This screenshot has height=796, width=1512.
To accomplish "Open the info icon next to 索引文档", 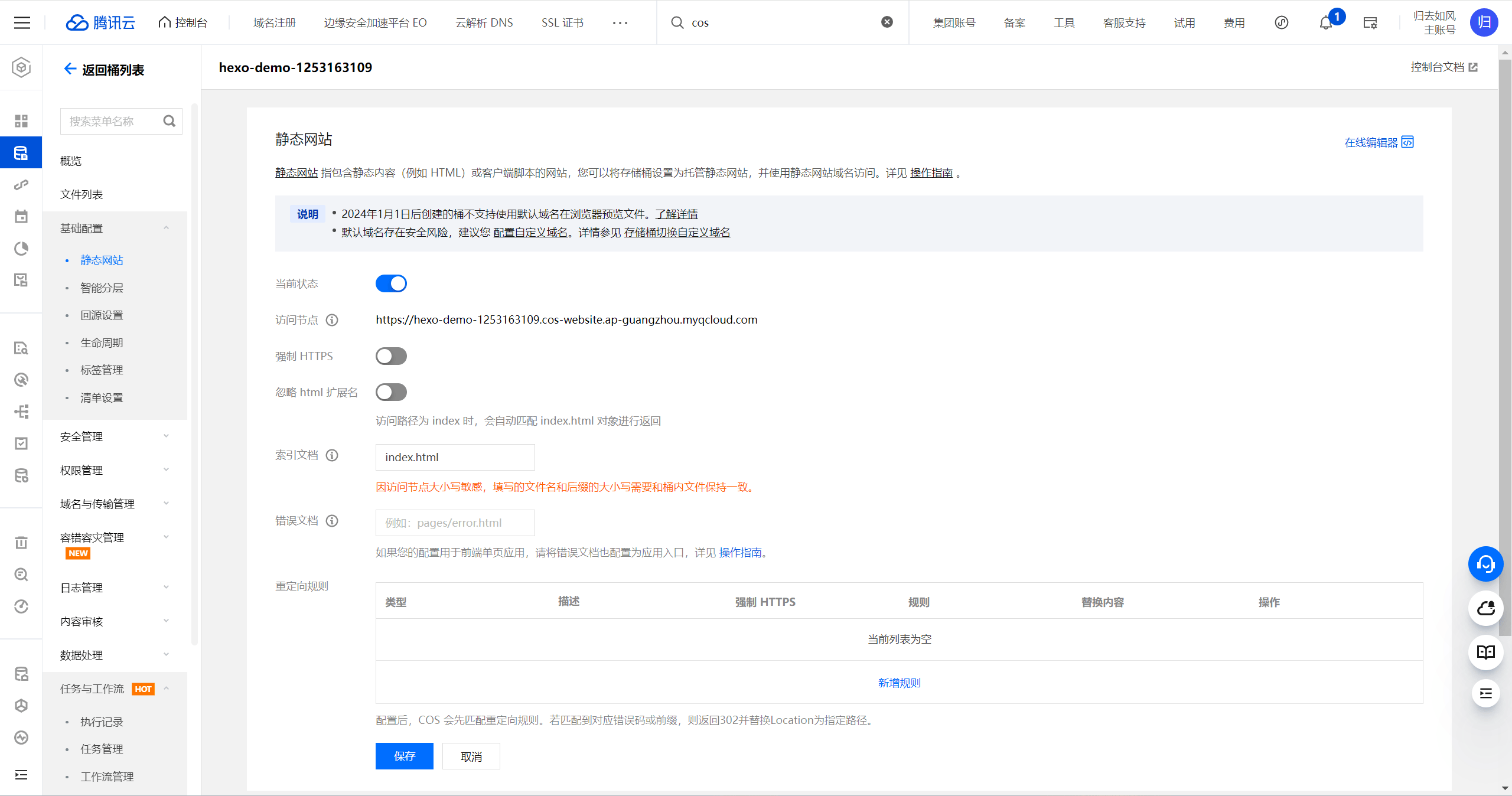I will 333,455.
